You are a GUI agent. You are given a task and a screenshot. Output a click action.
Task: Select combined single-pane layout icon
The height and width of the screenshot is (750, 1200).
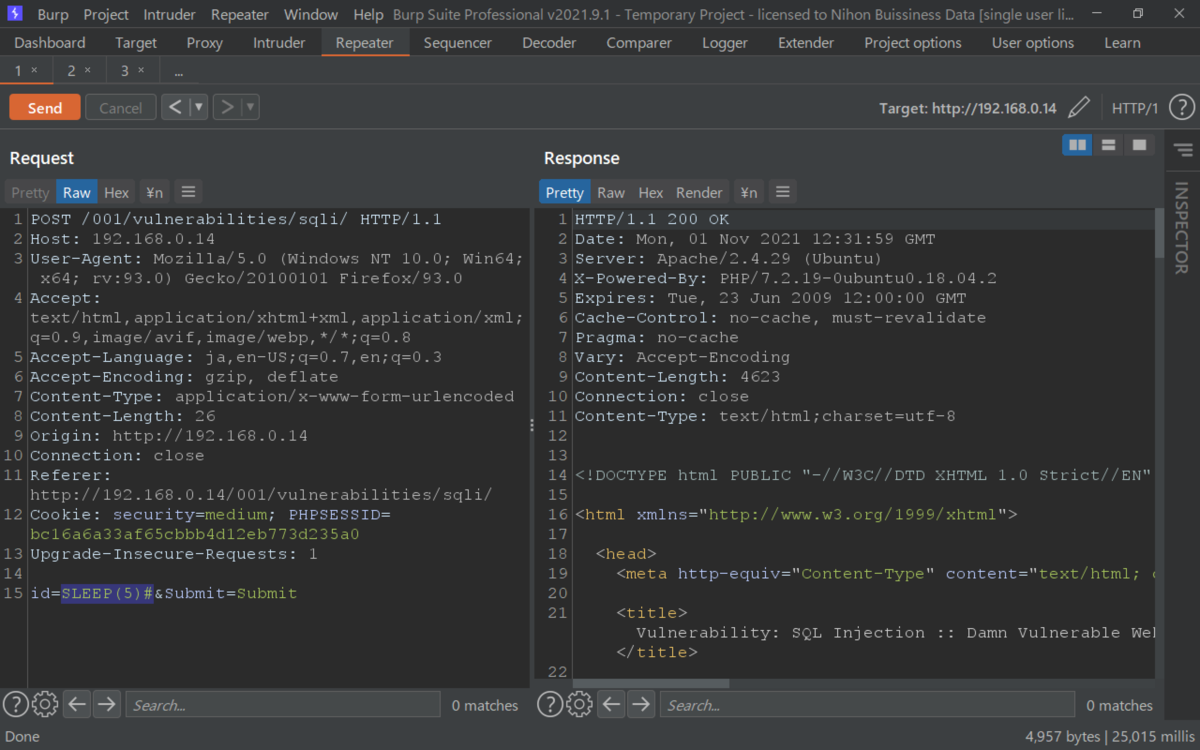click(1139, 145)
